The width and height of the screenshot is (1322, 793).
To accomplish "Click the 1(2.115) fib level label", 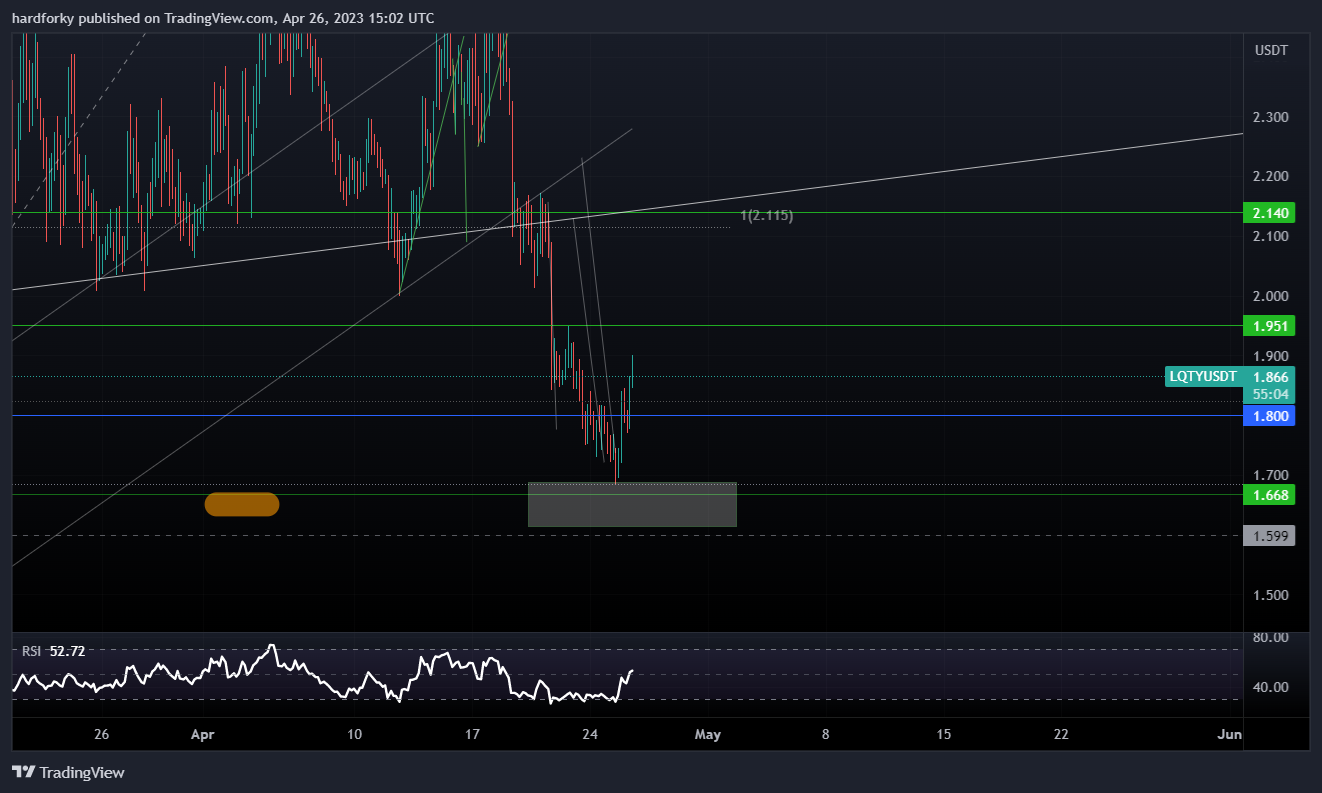I will 767,215.
